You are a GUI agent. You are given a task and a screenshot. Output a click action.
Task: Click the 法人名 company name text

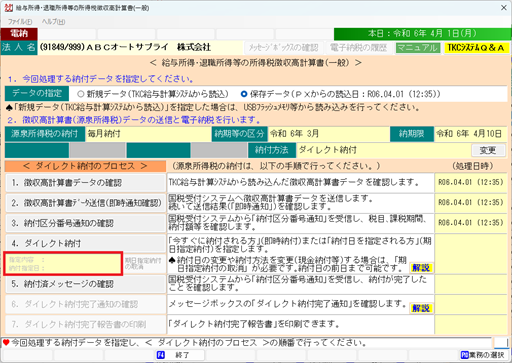(x=125, y=47)
